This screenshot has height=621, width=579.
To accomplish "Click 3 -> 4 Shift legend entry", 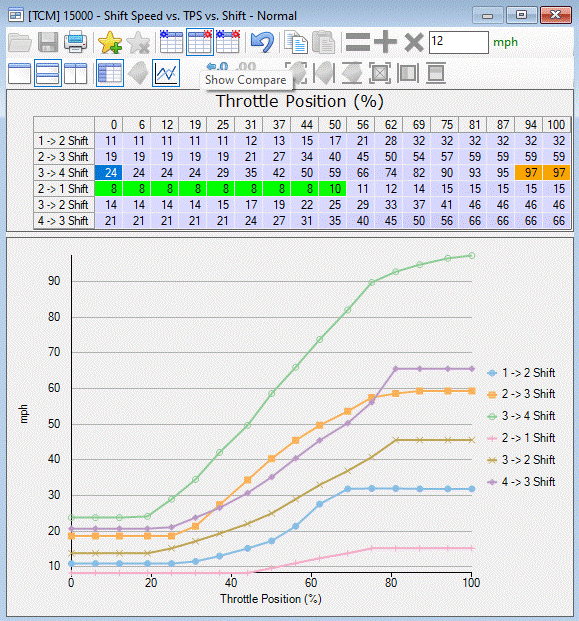I will click(521, 416).
